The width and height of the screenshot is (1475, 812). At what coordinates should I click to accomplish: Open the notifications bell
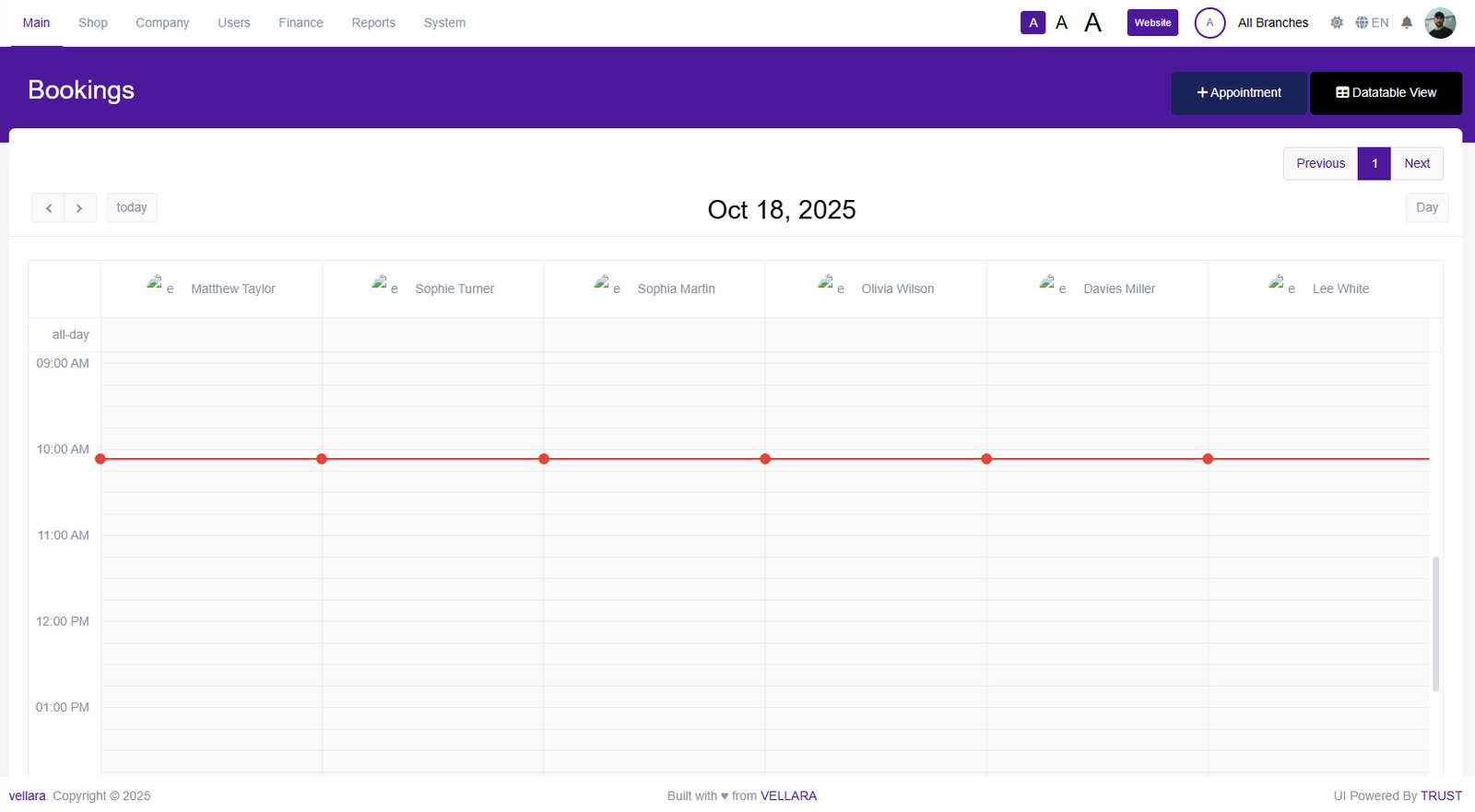pos(1406,23)
